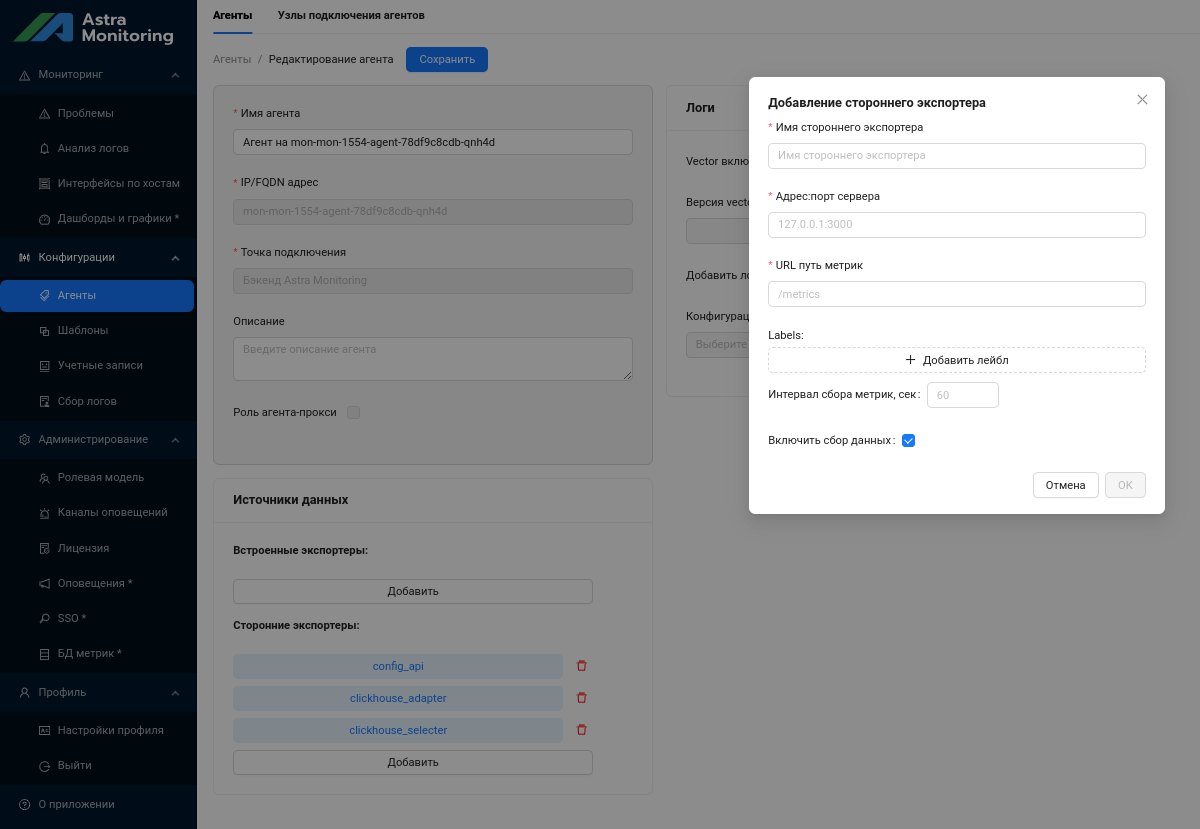Click the Astra Monitoring logo

click(x=95, y=27)
